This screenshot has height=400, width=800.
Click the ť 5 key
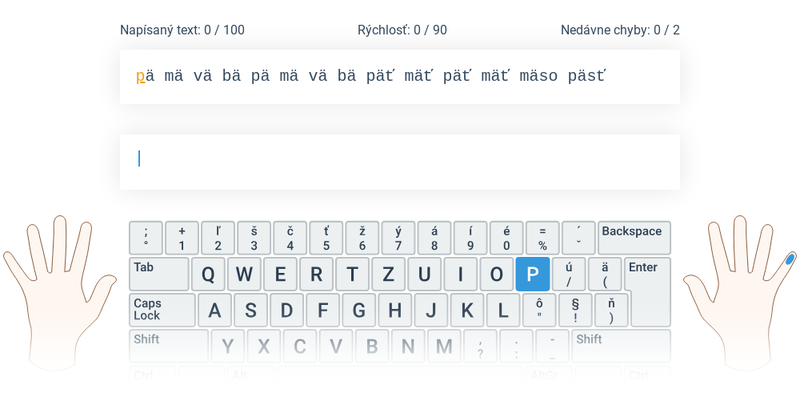click(x=327, y=238)
